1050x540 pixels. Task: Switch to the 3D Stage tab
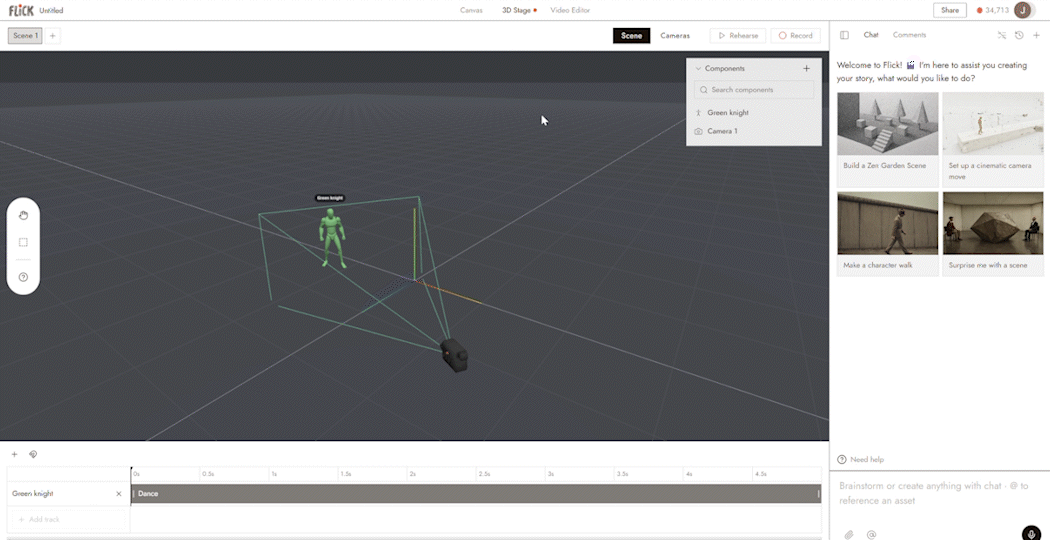coord(519,10)
